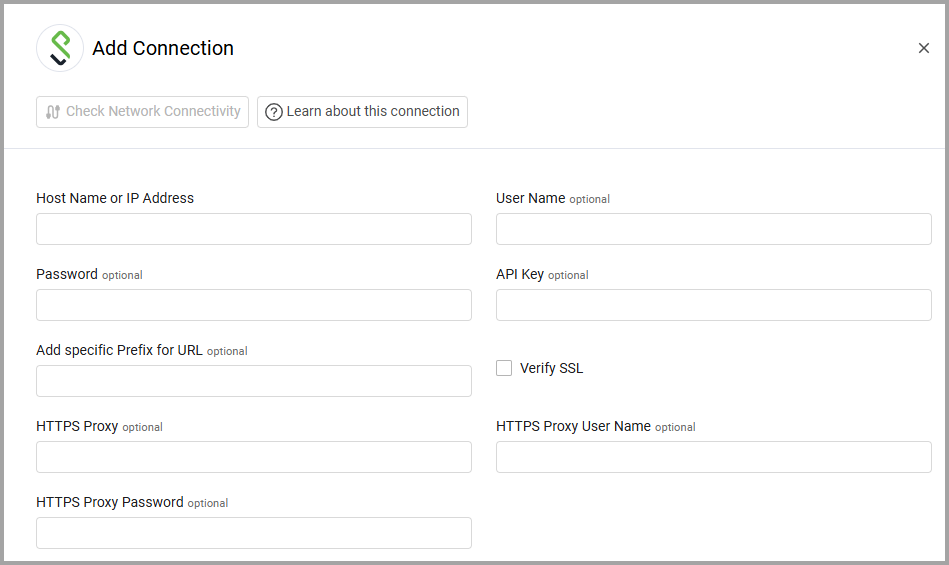Click the API Key label text

pos(520,274)
